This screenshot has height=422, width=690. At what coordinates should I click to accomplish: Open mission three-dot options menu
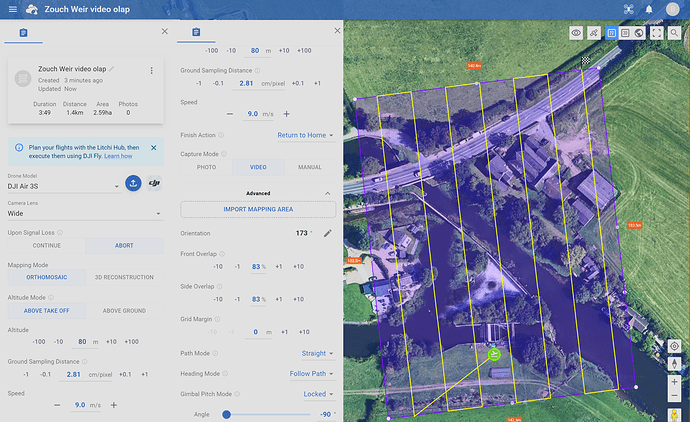pyautogui.click(x=152, y=71)
